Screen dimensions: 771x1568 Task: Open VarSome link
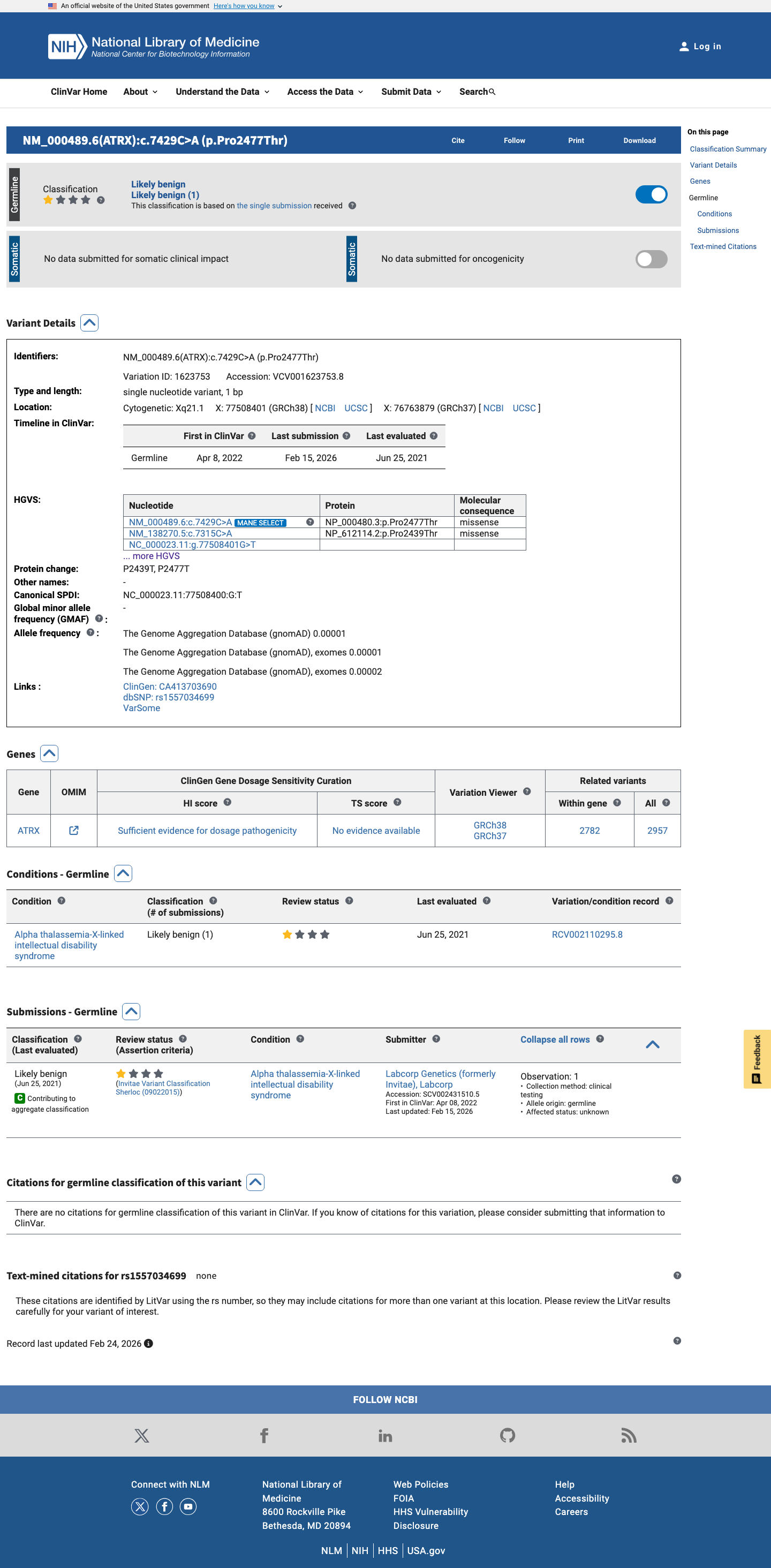[x=142, y=708]
